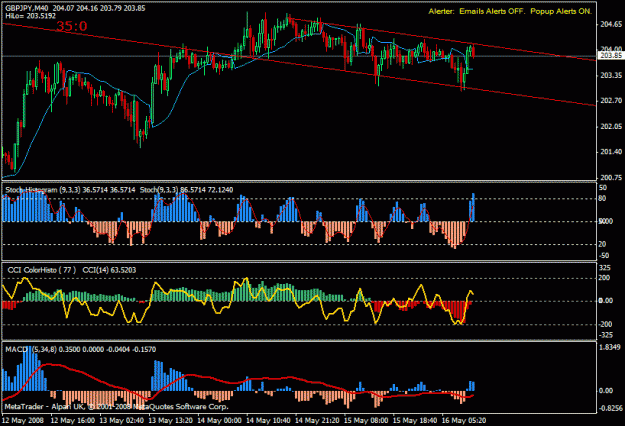Select the 14 May 21:20 time label
625x426 pixels.
317,420
